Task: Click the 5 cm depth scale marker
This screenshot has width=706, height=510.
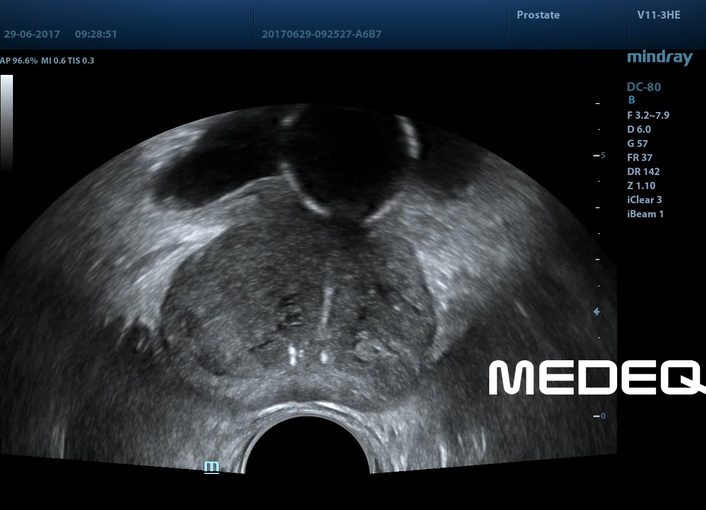Action: (601, 156)
